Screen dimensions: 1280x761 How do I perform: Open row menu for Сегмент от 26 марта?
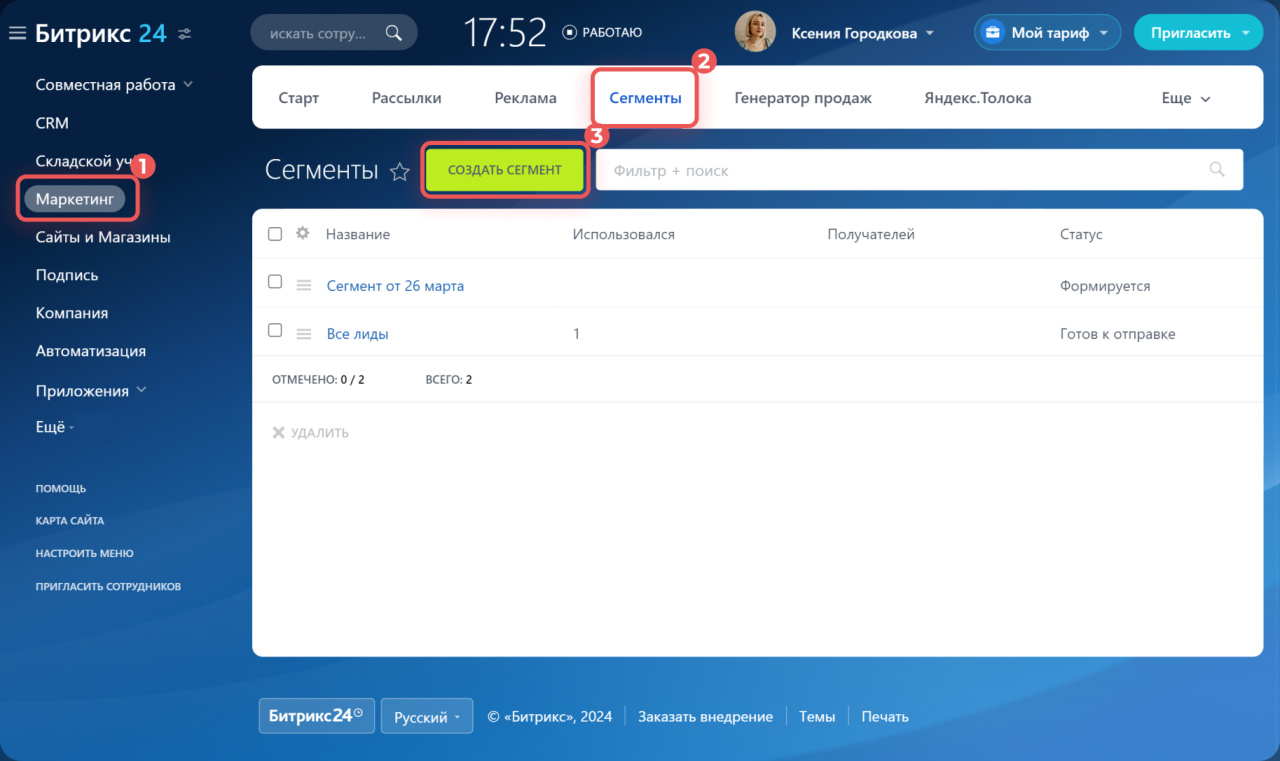point(304,286)
